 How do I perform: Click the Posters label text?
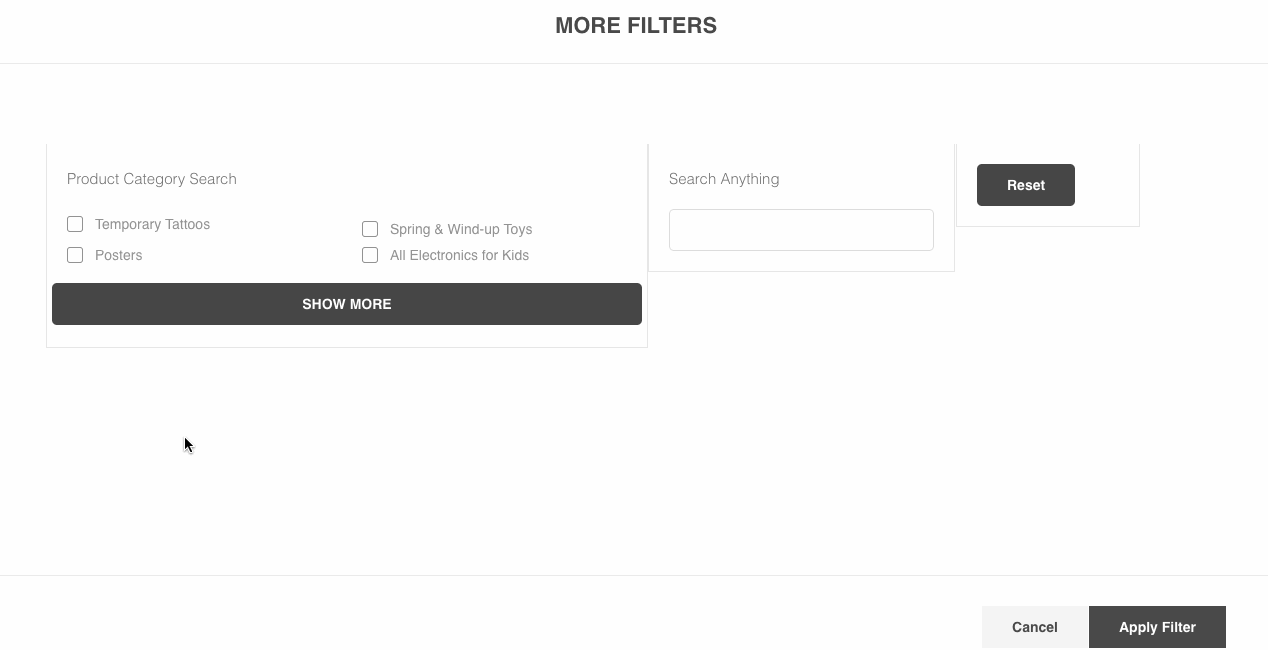[118, 255]
